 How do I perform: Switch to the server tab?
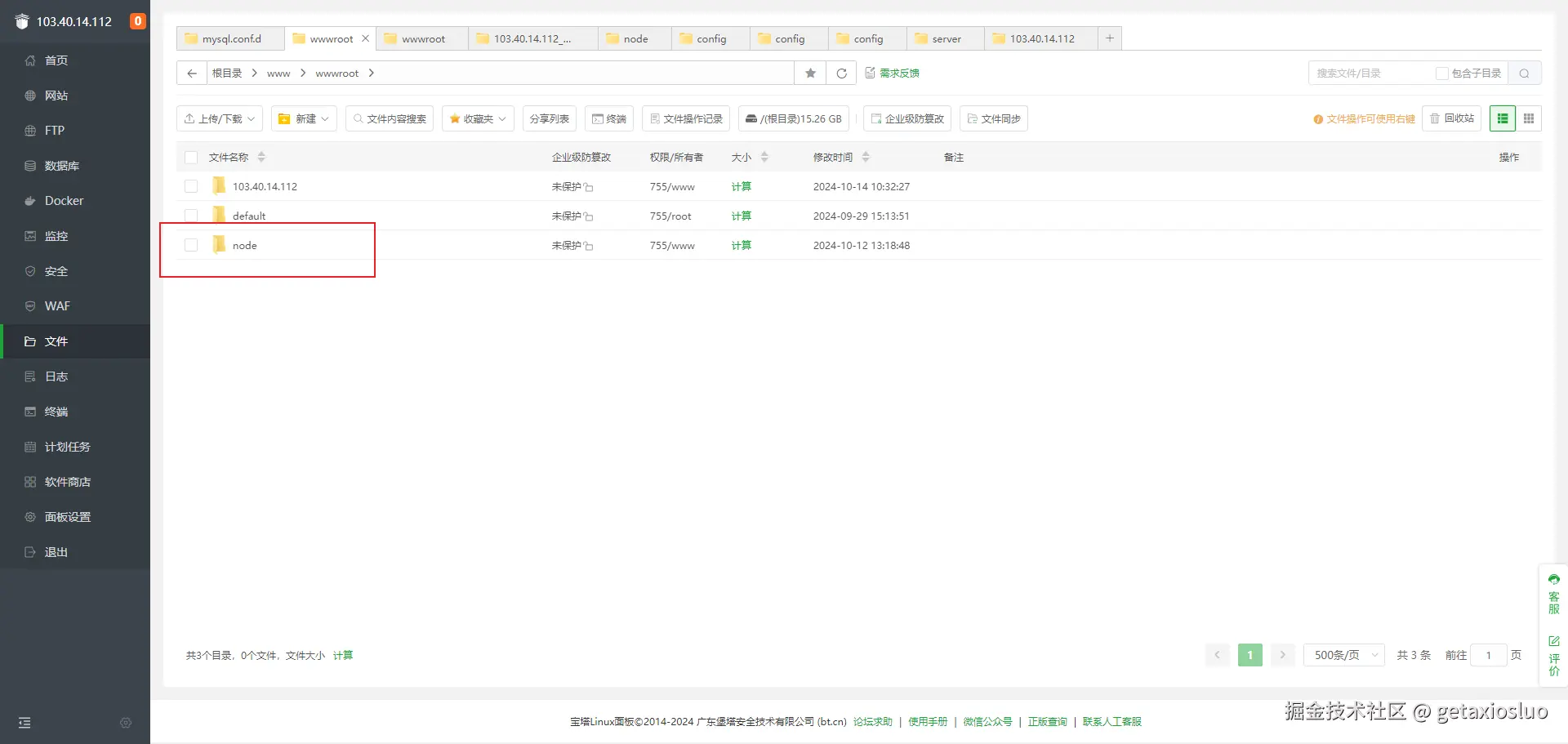coord(946,38)
